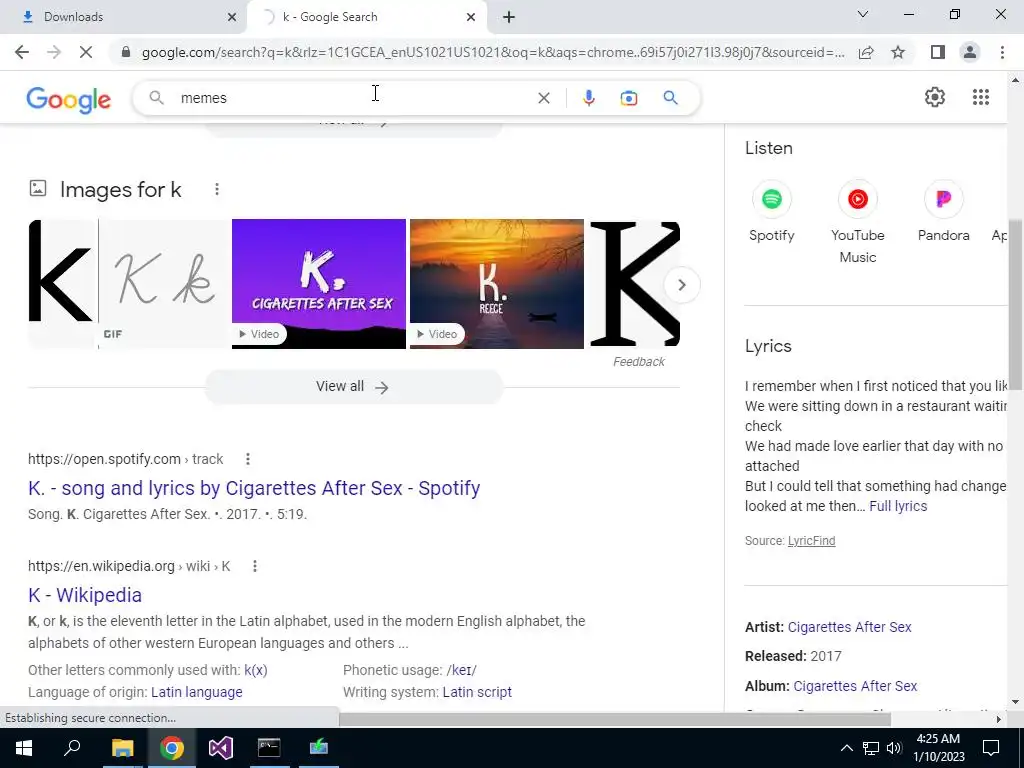
Task: Open the sunset K. Reece video thumbnail
Action: (497, 284)
